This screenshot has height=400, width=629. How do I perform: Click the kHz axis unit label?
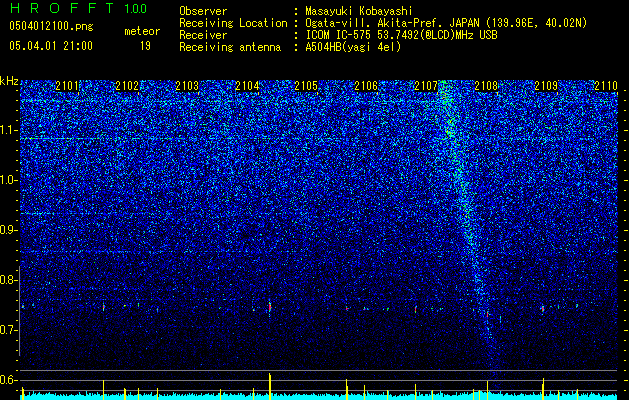click(x=9, y=81)
